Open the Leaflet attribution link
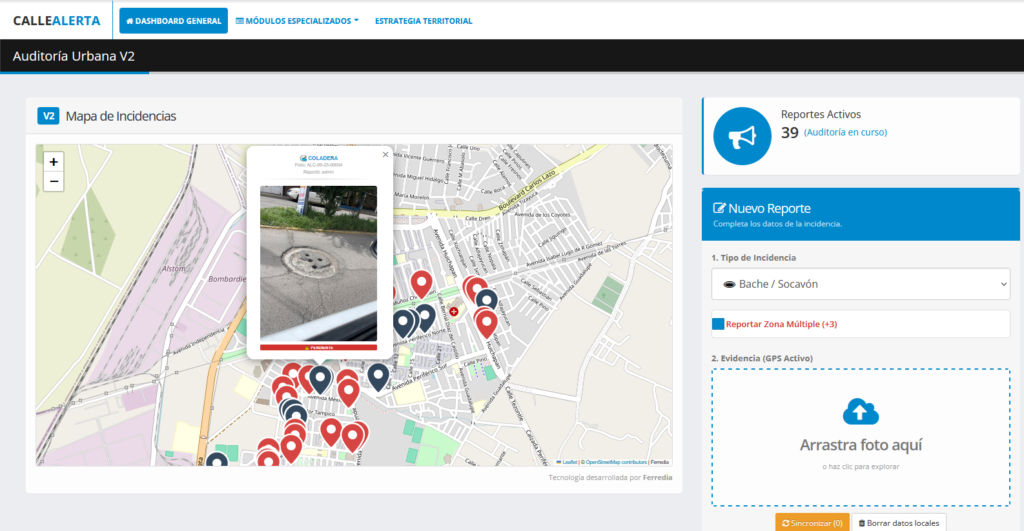Image resolution: width=1024 pixels, height=531 pixels. pos(567,462)
